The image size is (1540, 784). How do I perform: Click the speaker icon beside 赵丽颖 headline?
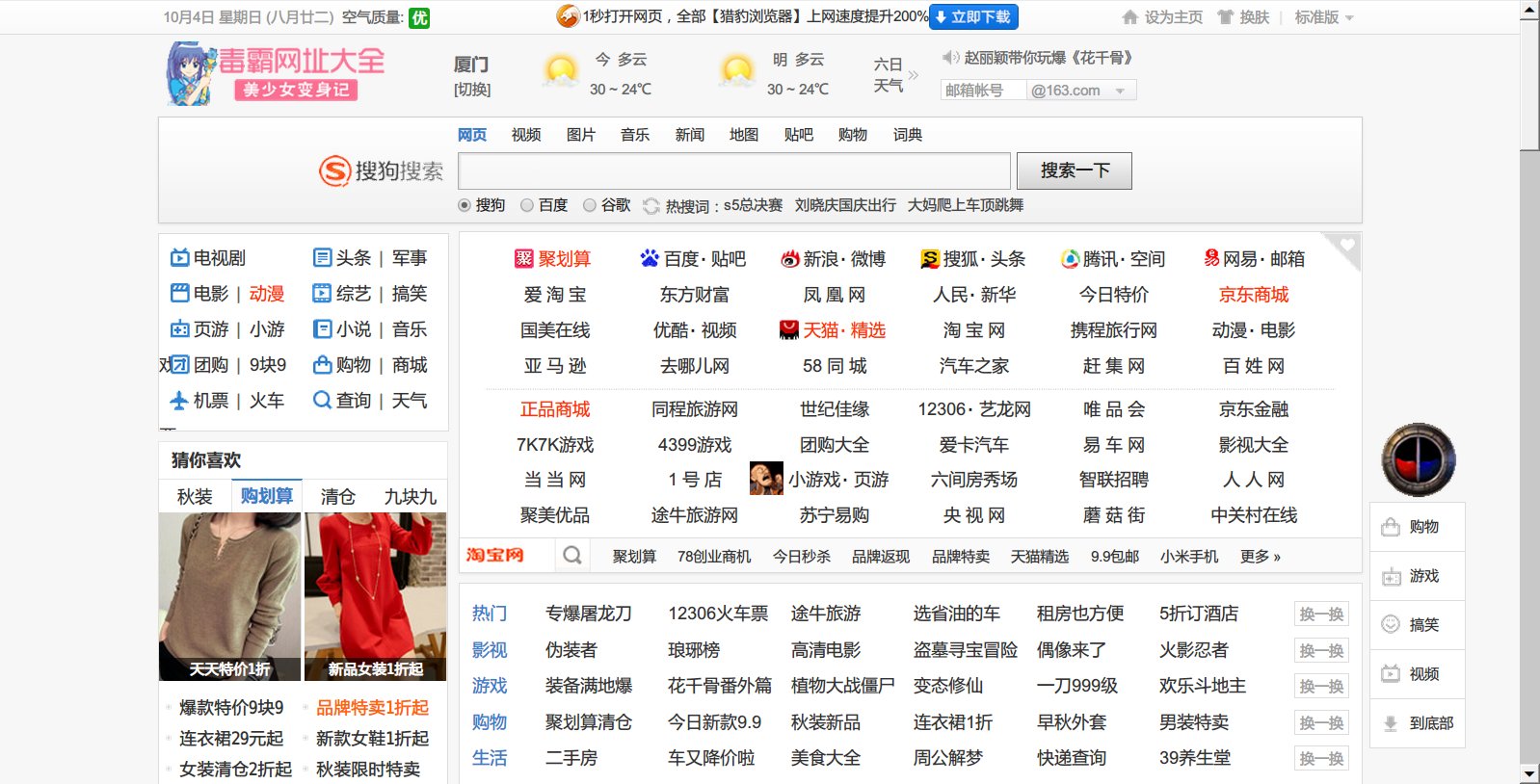[950, 58]
